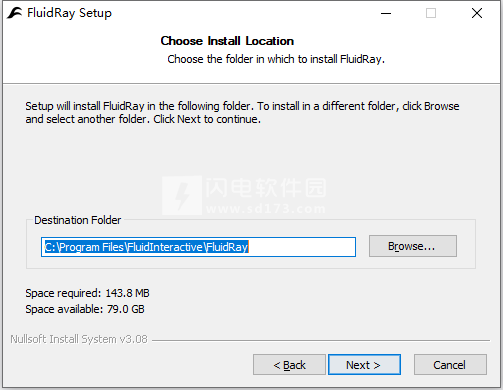Cancel the FluidRay installation
Viewport: 503px width, 390px height.
450,365
